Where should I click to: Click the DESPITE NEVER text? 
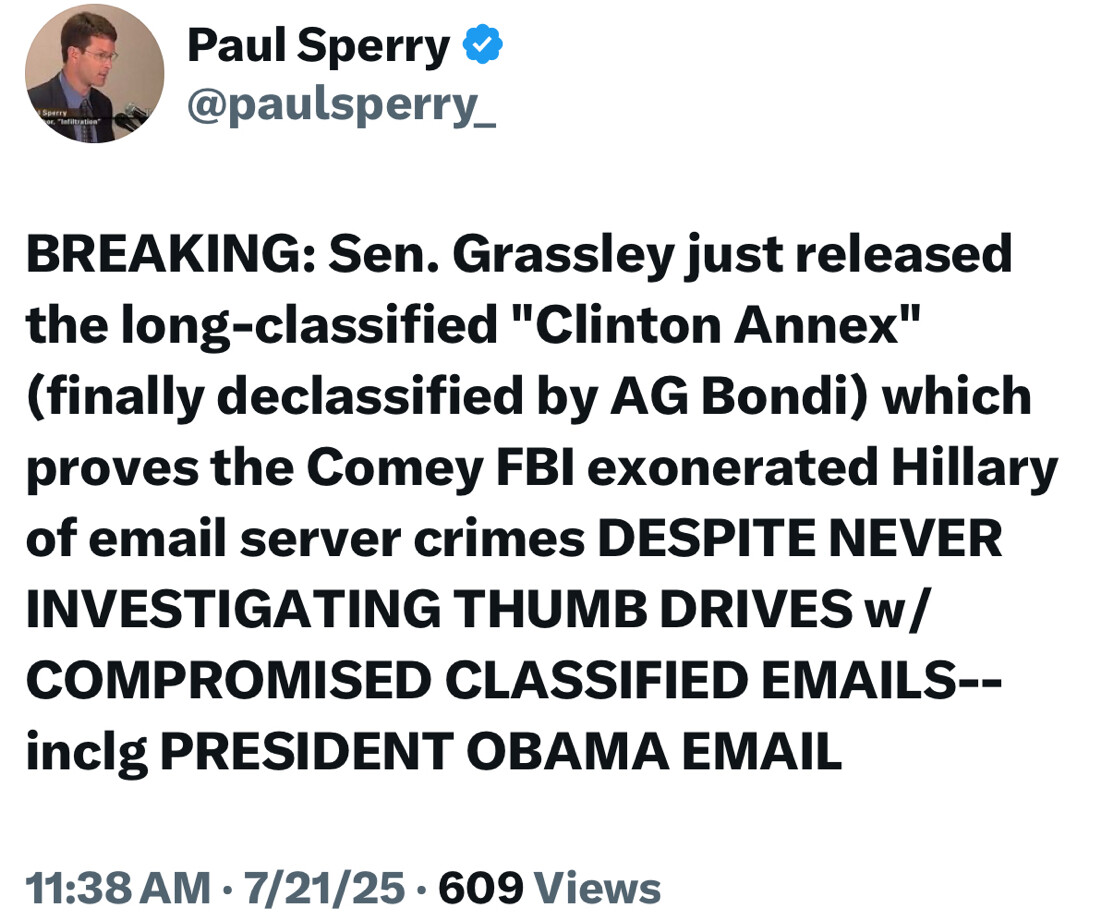click(x=799, y=540)
